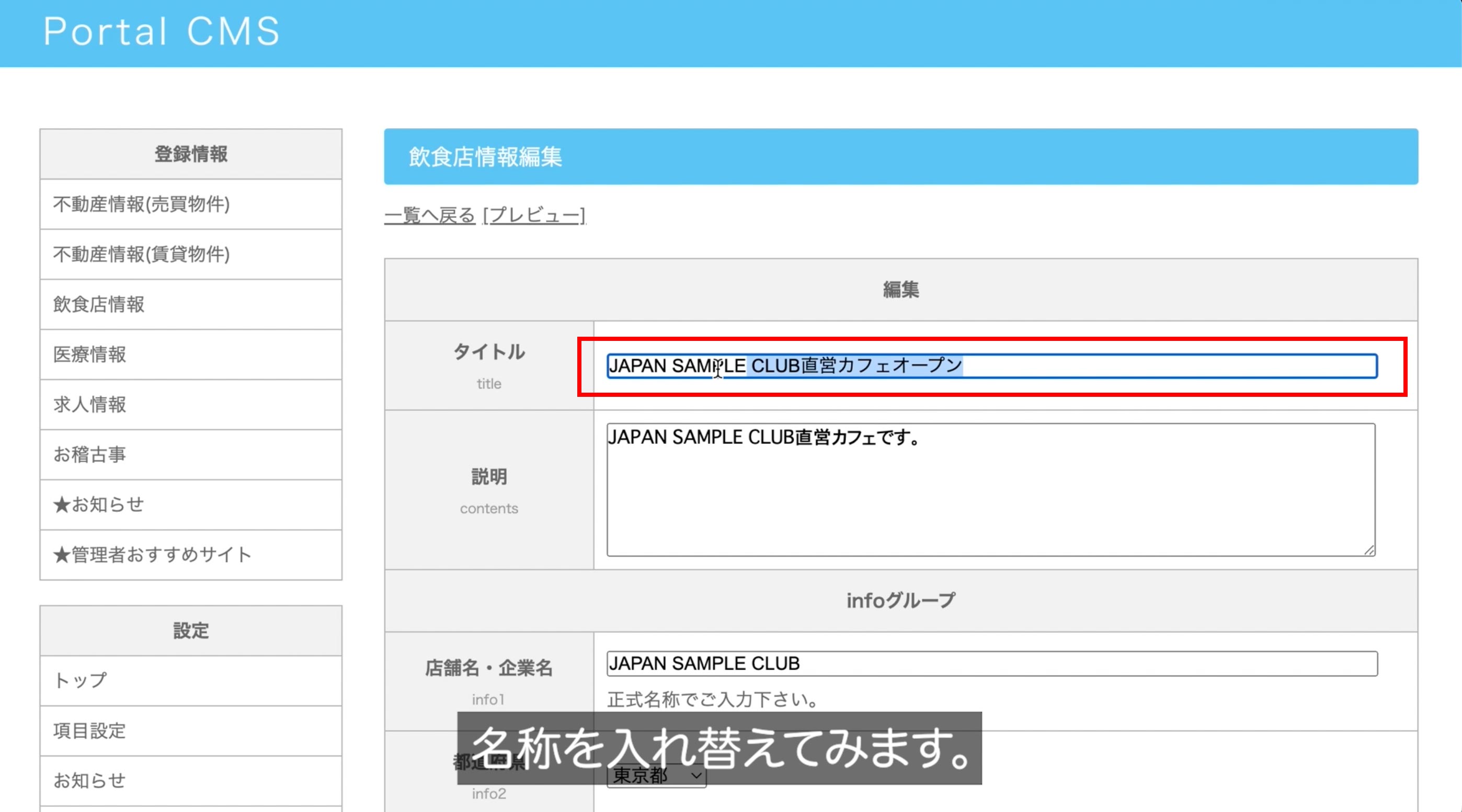The height and width of the screenshot is (812, 1462).
Task: Select 飲食店情報 in the sidebar
Action: point(191,304)
